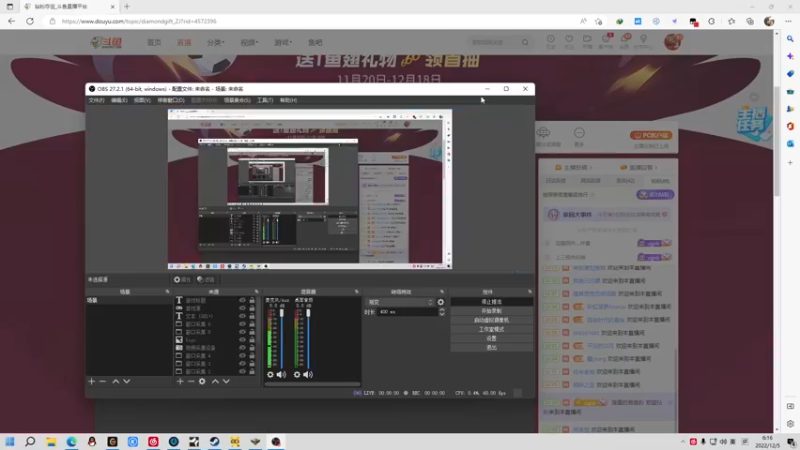
Task: Open 视频 dropdown in Douyu navigation
Action: [249, 42]
